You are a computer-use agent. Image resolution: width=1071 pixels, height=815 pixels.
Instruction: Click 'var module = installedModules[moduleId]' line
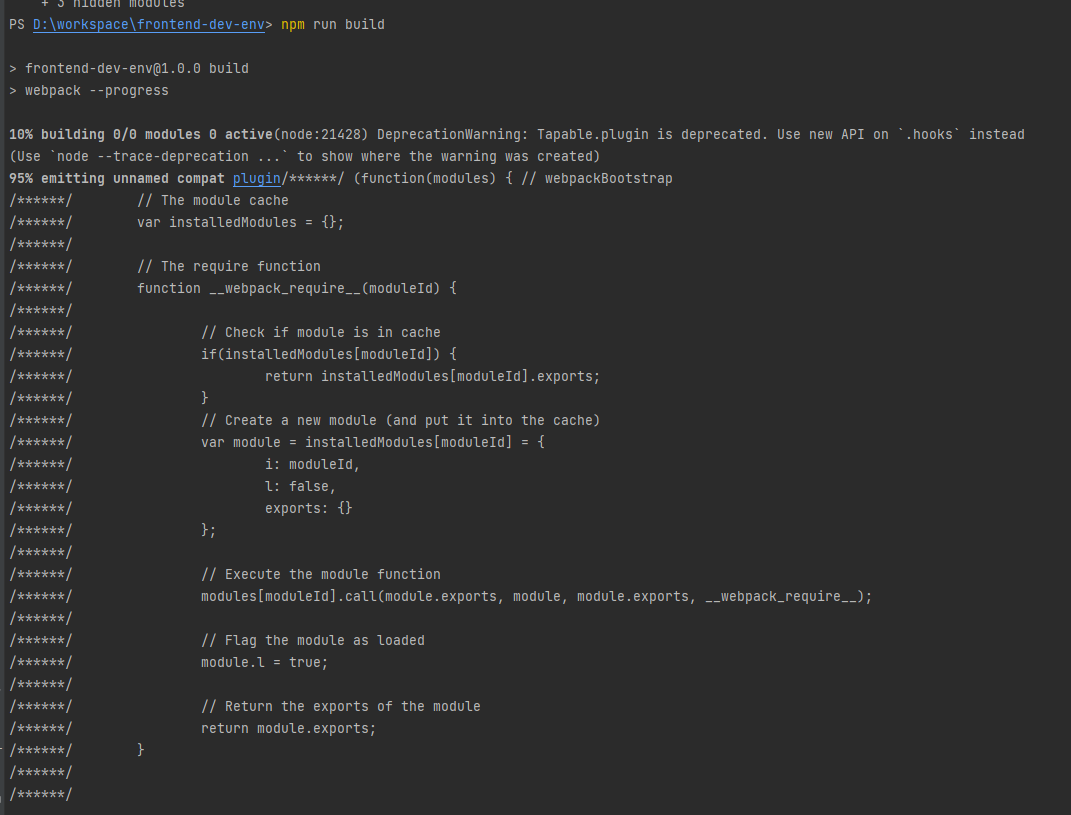point(357,442)
